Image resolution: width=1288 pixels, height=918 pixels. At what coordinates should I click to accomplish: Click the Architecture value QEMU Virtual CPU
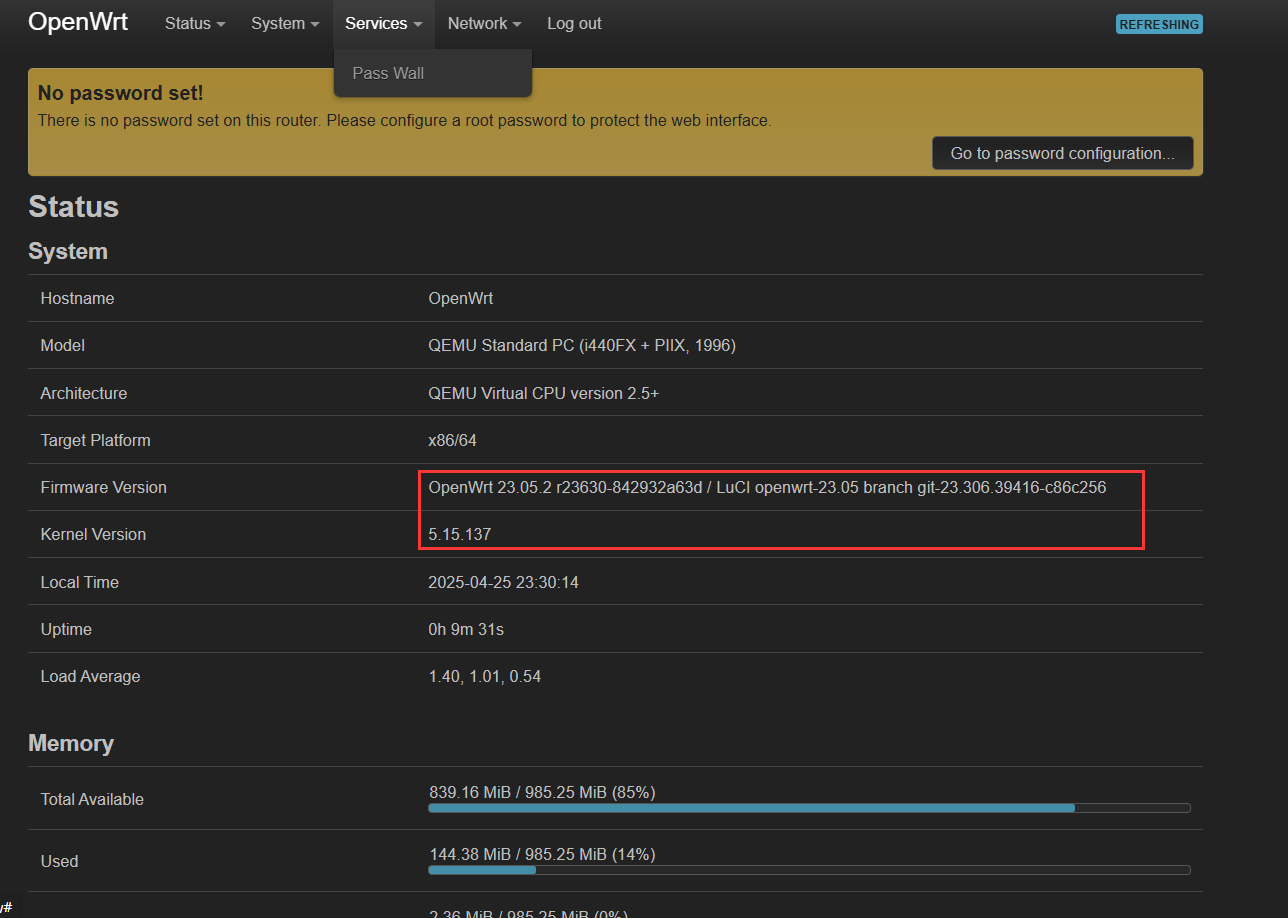(x=544, y=393)
